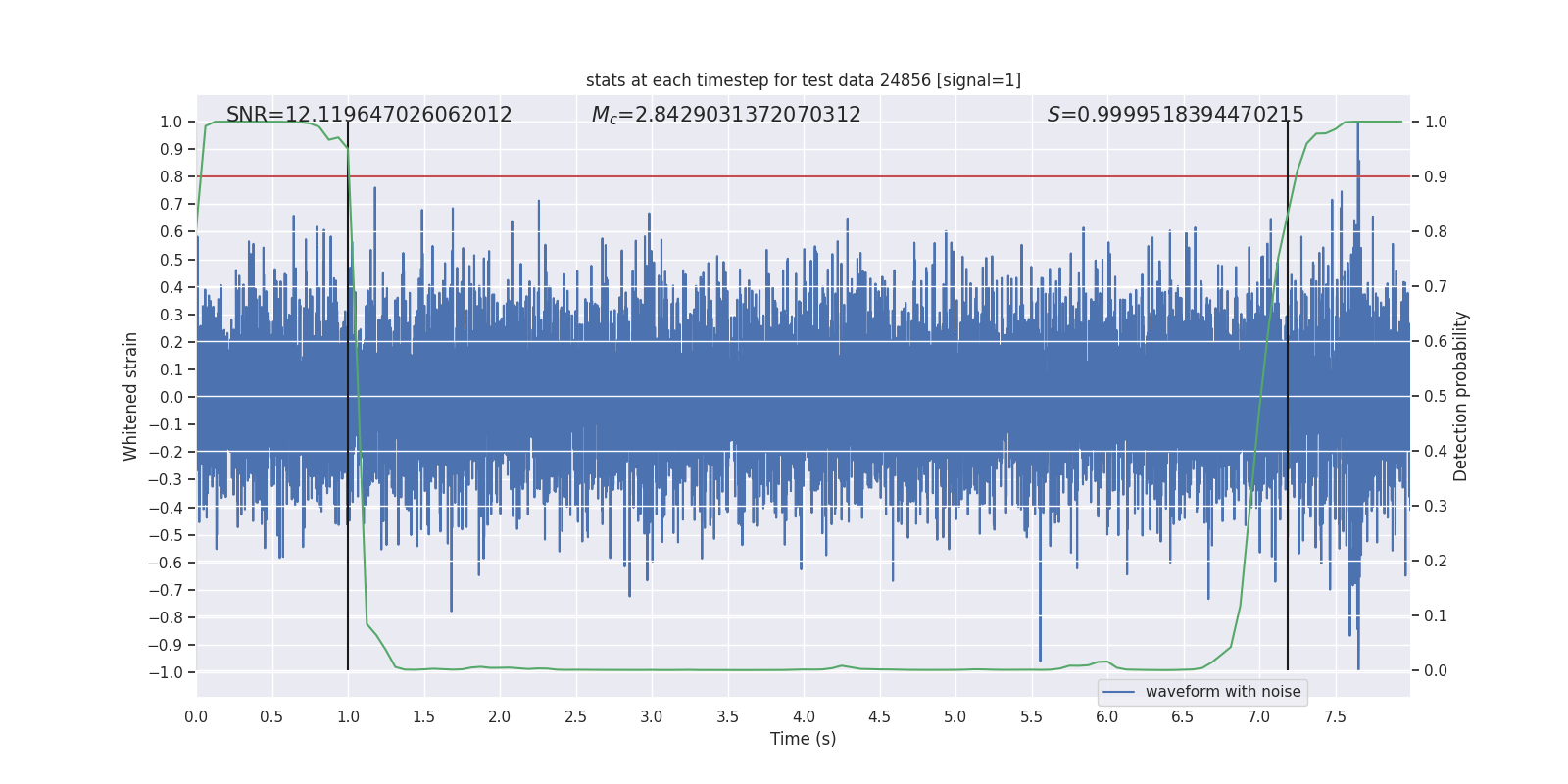Select the 6.0 time axis tick label
Image resolution: width=1568 pixels, height=784 pixels.
[1107, 717]
